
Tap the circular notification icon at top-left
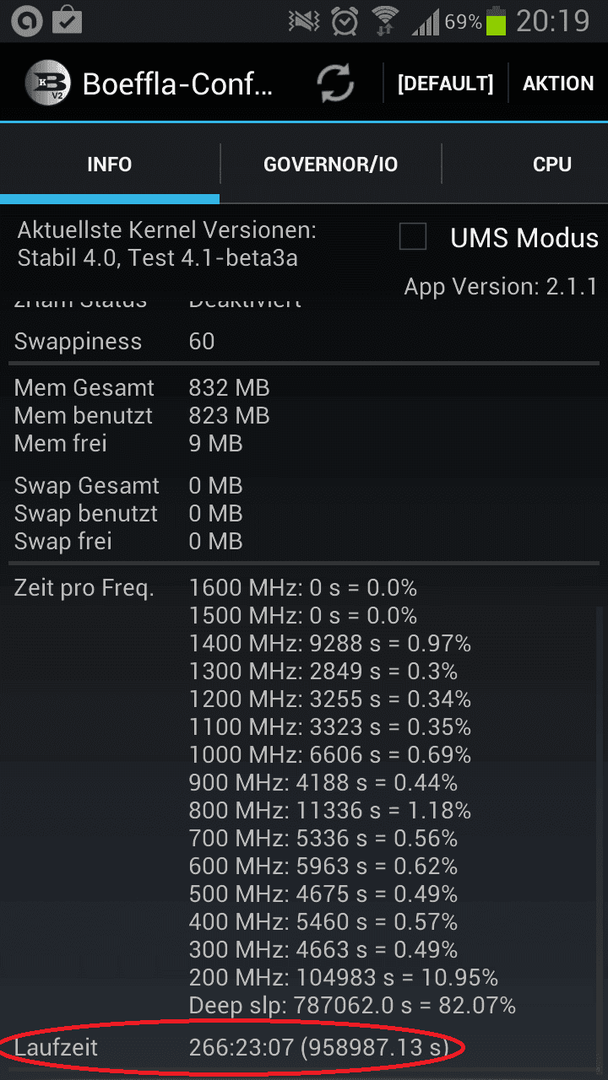23,21
